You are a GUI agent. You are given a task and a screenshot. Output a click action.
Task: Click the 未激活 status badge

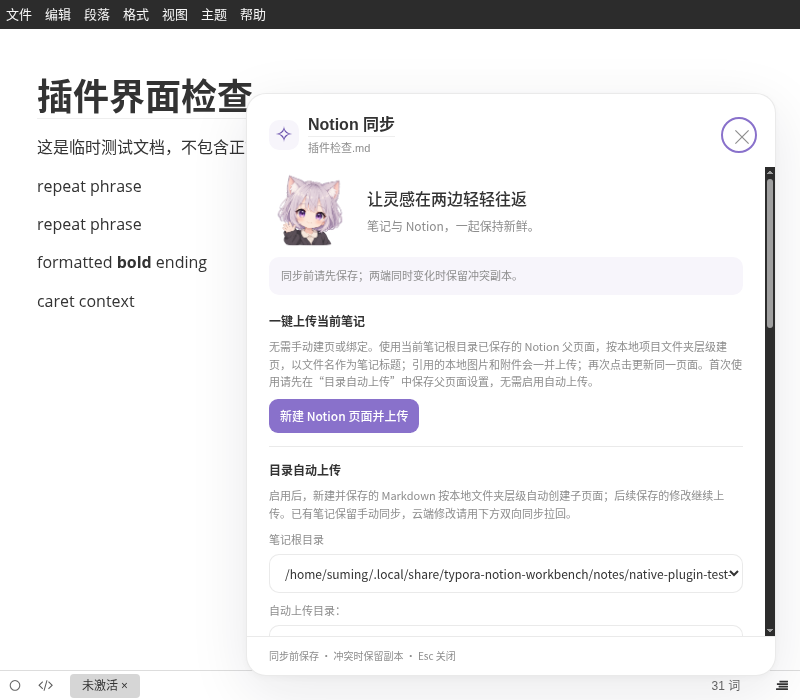click(x=105, y=685)
